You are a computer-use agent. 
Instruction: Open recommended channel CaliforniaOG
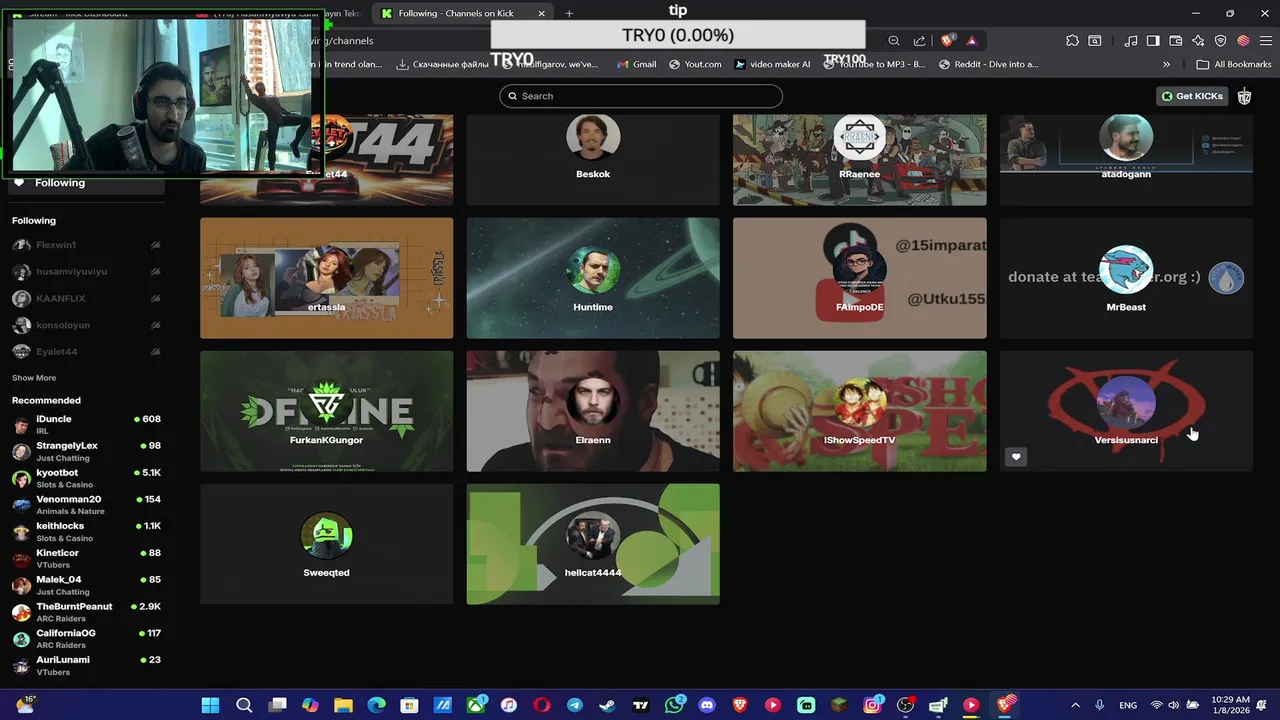click(x=86, y=639)
